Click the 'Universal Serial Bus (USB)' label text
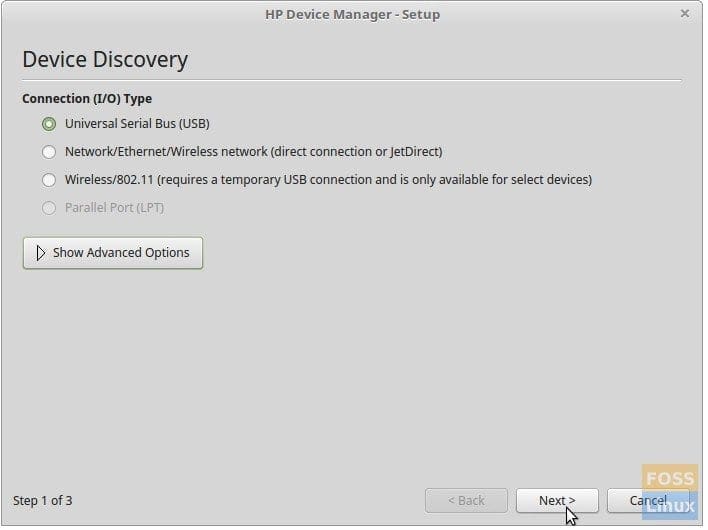Viewport: 708px width, 530px height. coord(137,124)
